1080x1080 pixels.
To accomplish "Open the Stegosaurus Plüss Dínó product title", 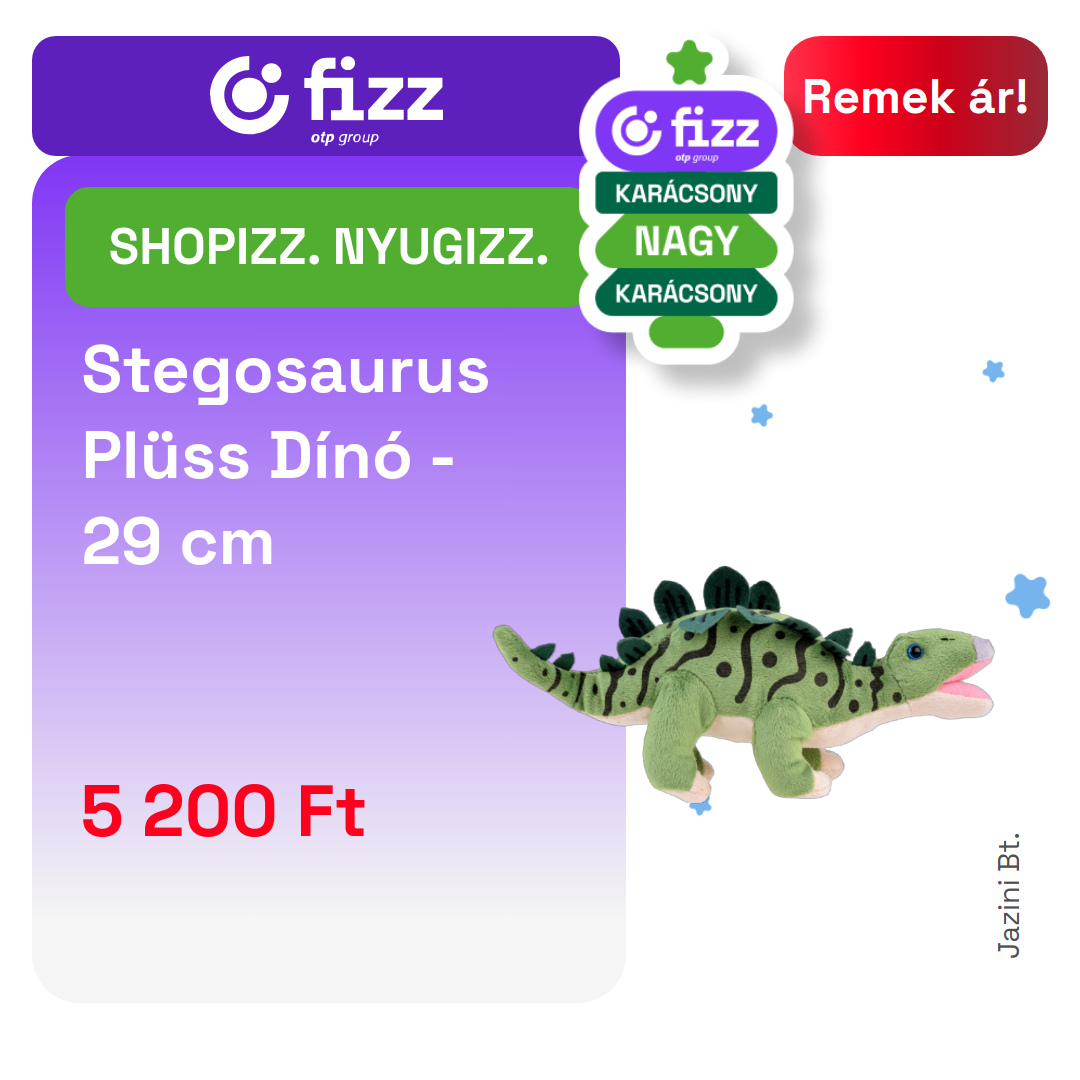I will (x=286, y=455).
